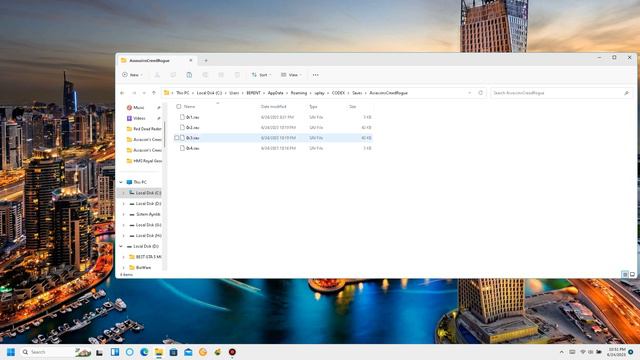This screenshot has width=640, height=360.
Task: Open the Mail app from taskbar
Action: pos(188,352)
